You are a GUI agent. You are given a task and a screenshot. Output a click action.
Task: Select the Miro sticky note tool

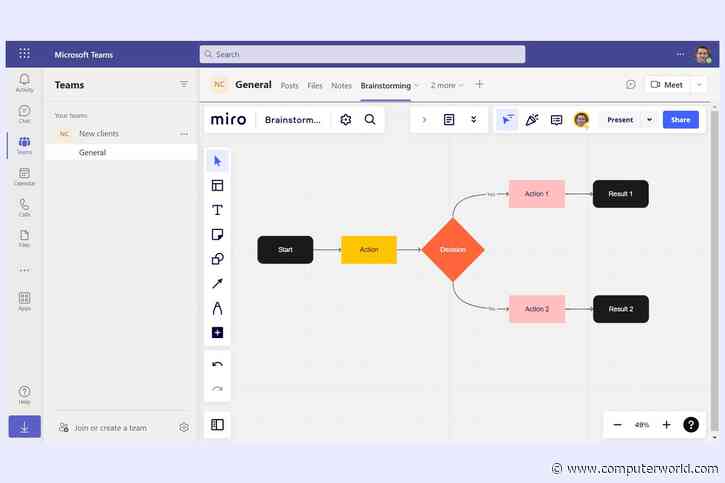tap(217, 234)
